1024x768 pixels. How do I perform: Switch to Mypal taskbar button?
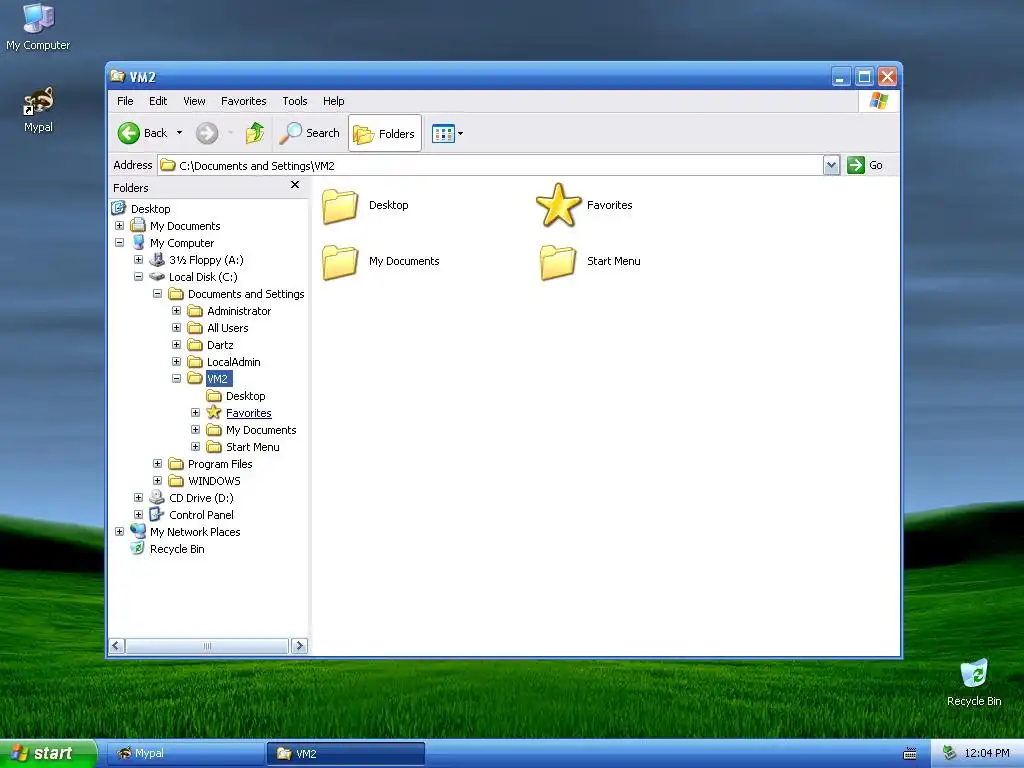tap(185, 753)
